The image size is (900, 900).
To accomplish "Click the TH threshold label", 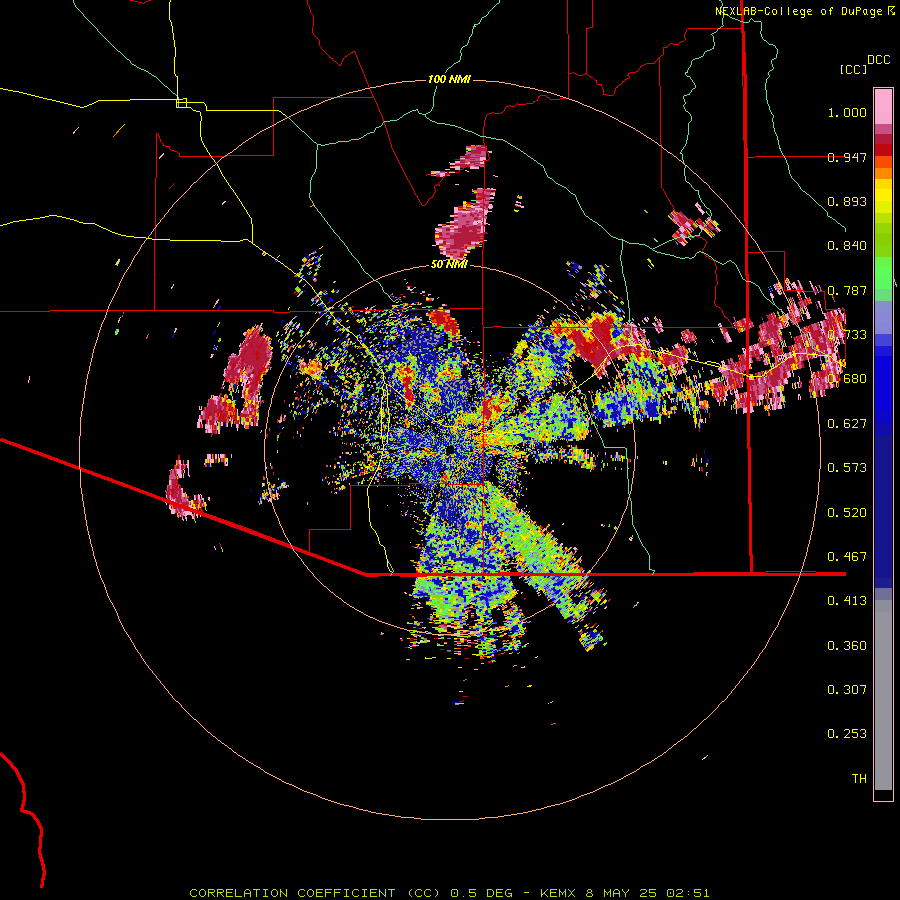I will coord(859,779).
